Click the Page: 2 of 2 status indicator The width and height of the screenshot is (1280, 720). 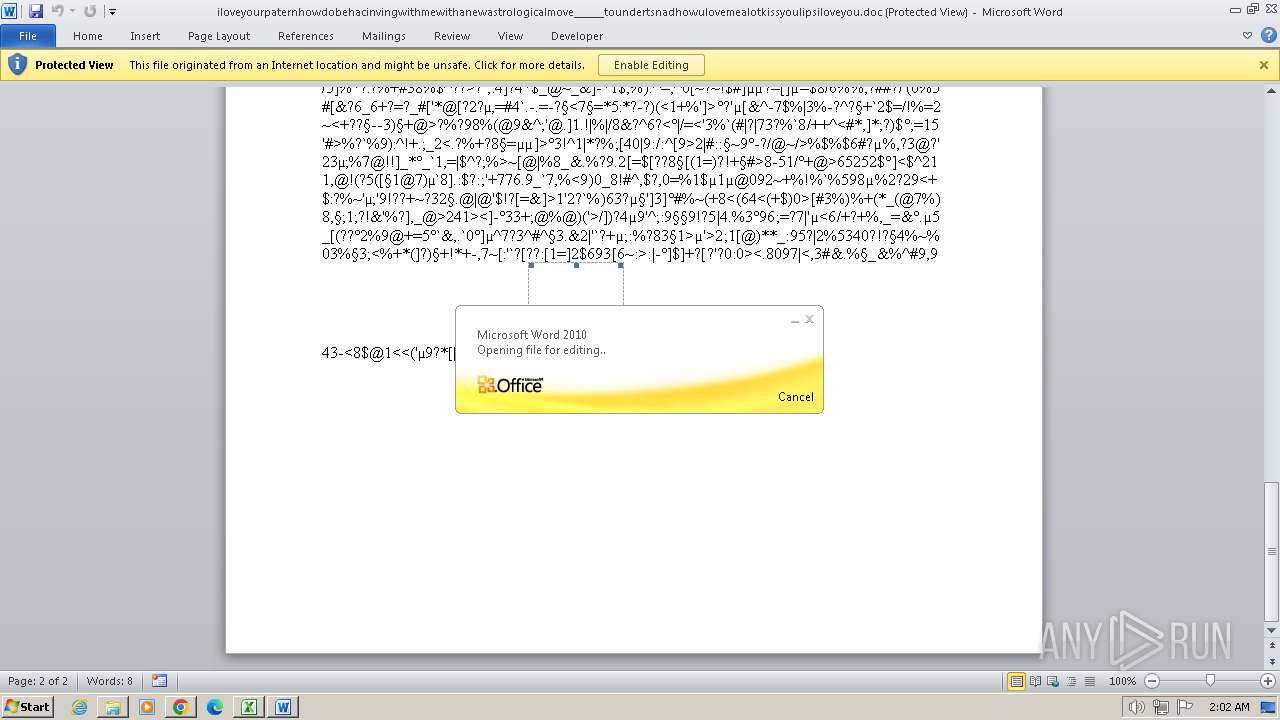pyautogui.click(x=39, y=681)
